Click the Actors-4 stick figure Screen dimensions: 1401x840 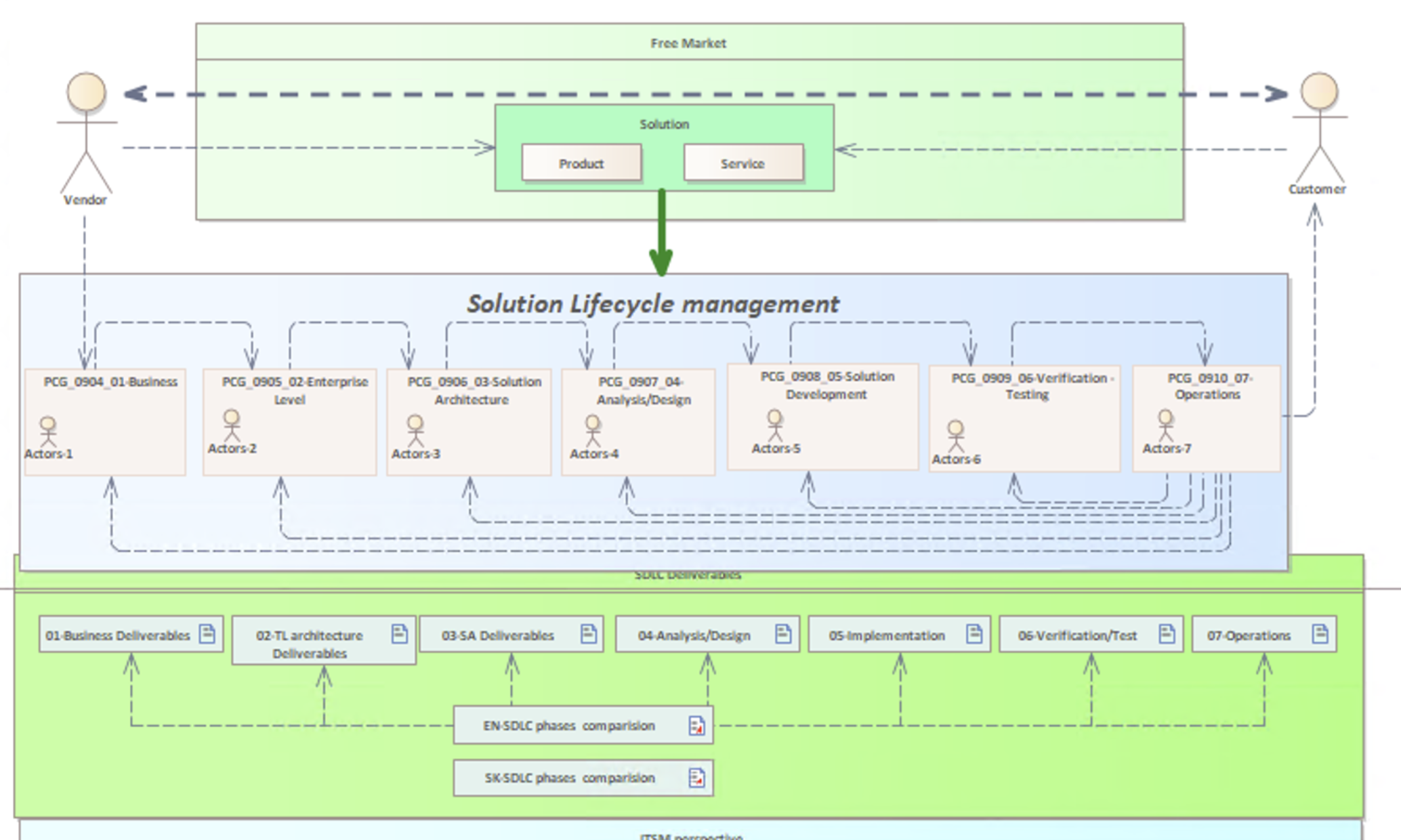pos(593,431)
